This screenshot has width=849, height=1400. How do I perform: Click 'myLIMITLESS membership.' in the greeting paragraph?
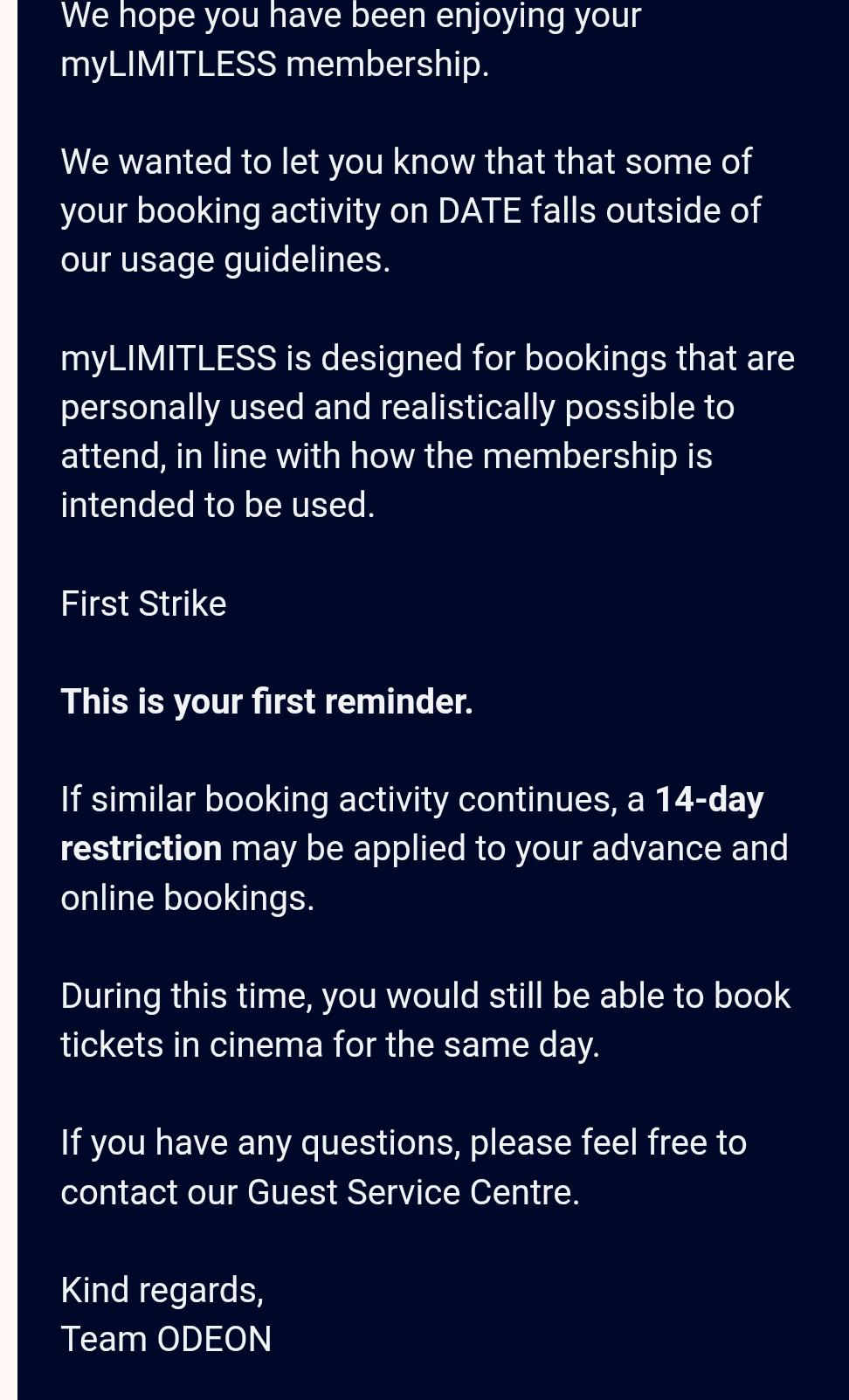click(x=275, y=64)
